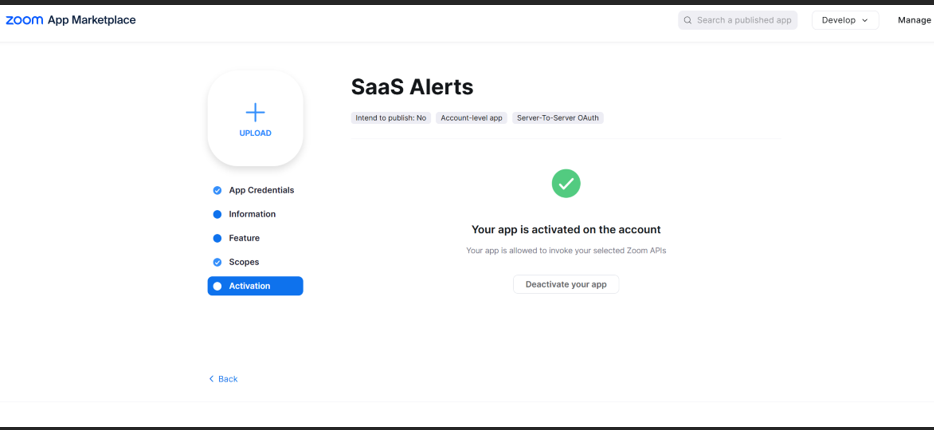Image resolution: width=934 pixels, height=430 pixels.
Task: Click the Information step circle icon
Action: 217,214
